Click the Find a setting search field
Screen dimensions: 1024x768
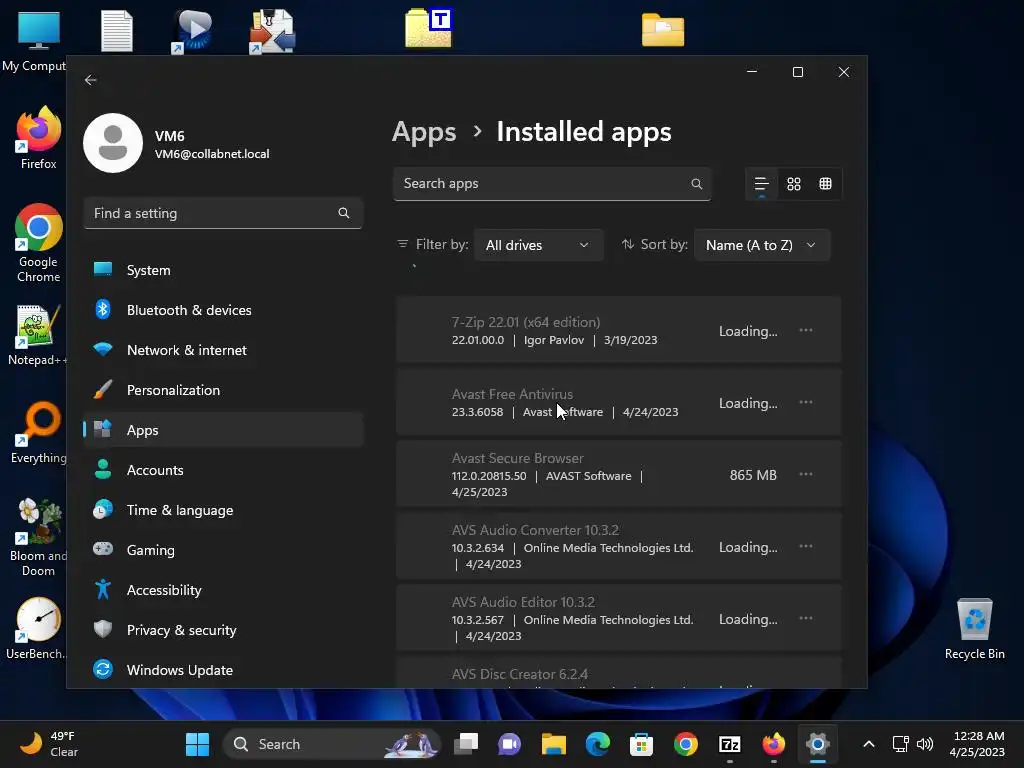pyautogui.click(x=223, y=213)
